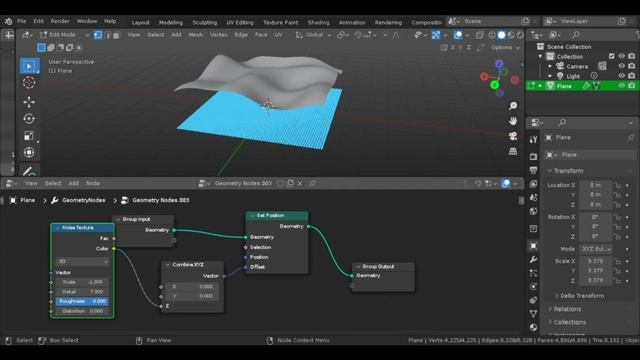
Task: Unlink Geometry Nodes.003 with X button
Action: [300, 184]
